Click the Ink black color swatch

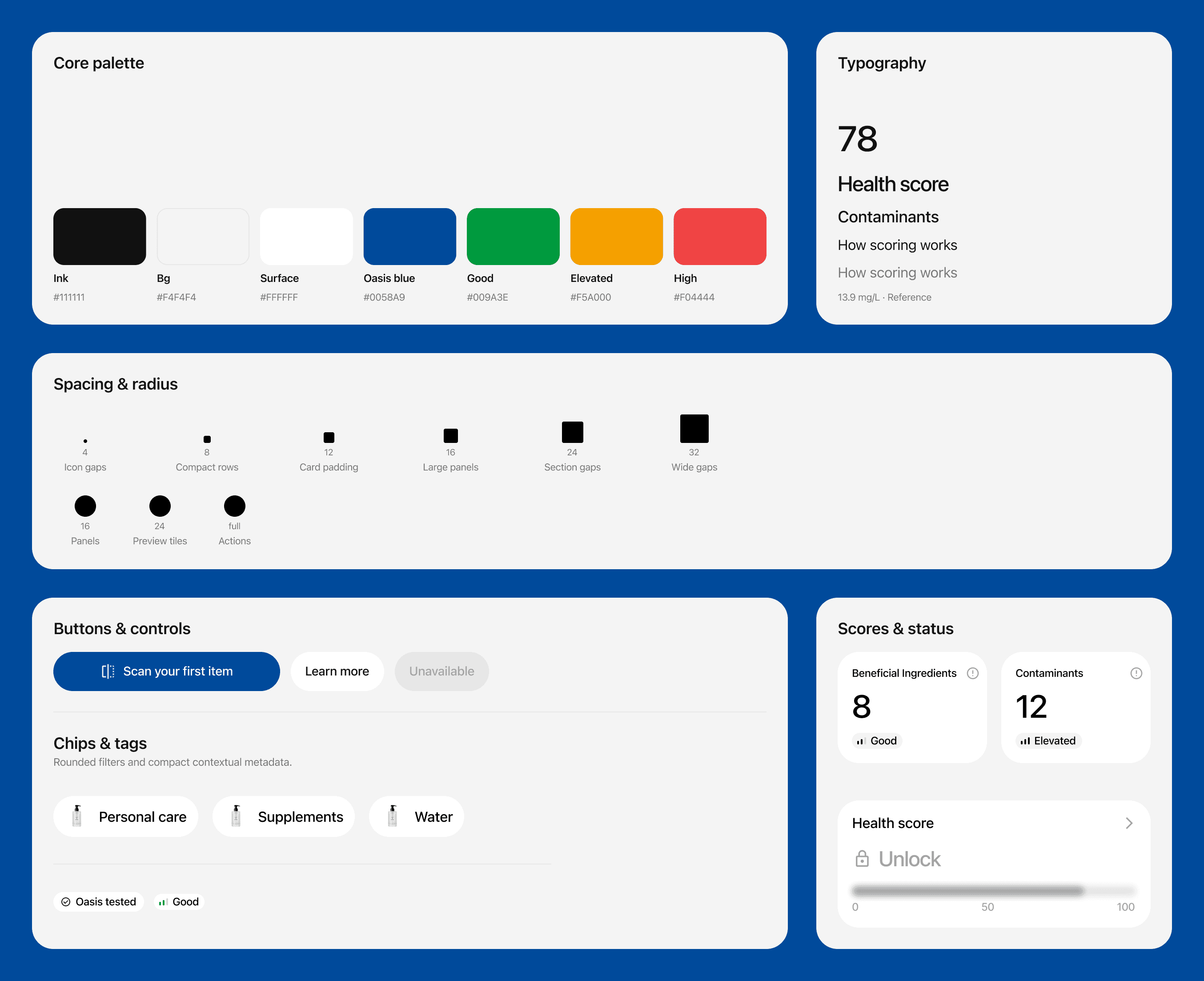coord(100,236)
